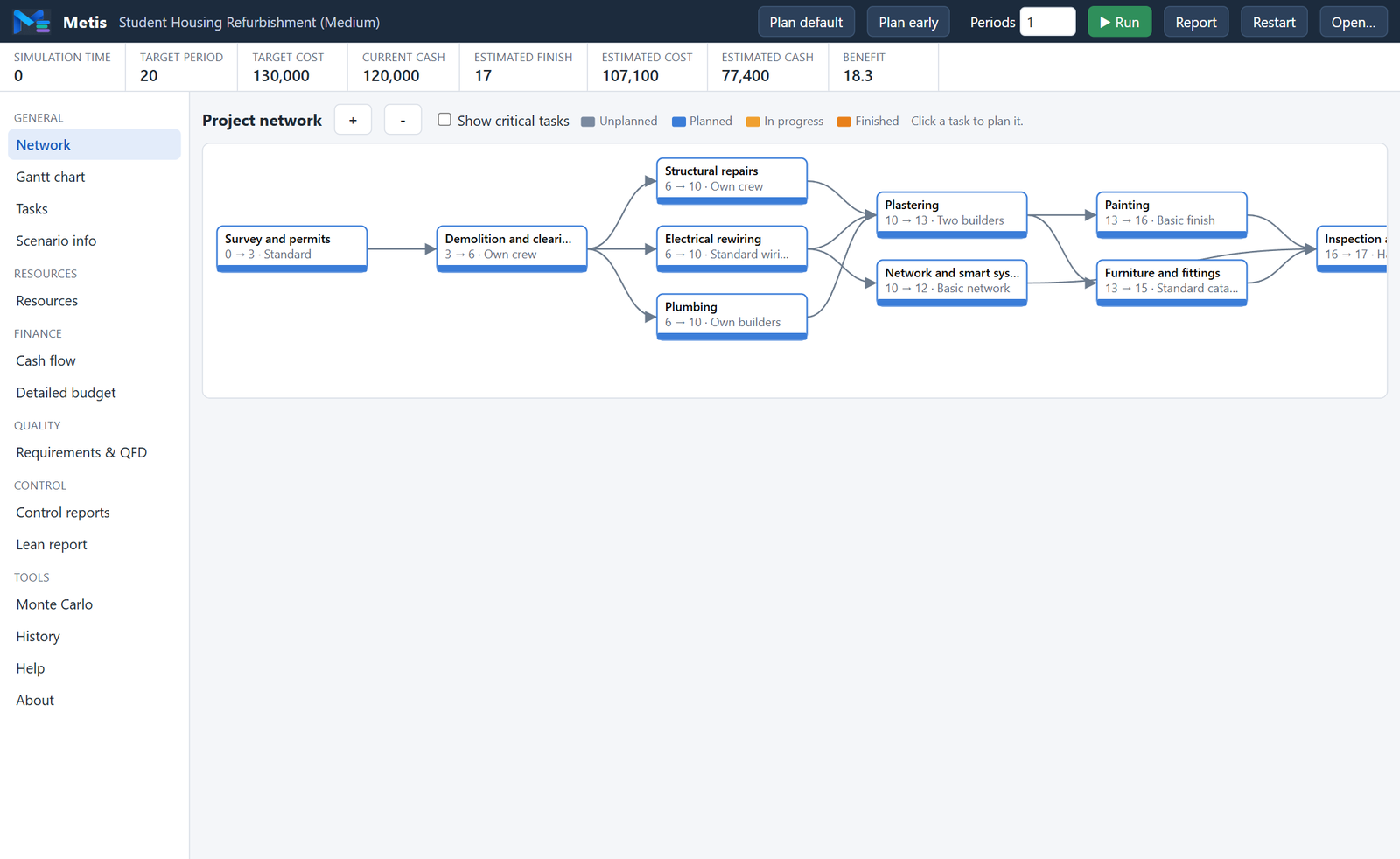Click the Unplanned legend color swatch

click(588, 122)
